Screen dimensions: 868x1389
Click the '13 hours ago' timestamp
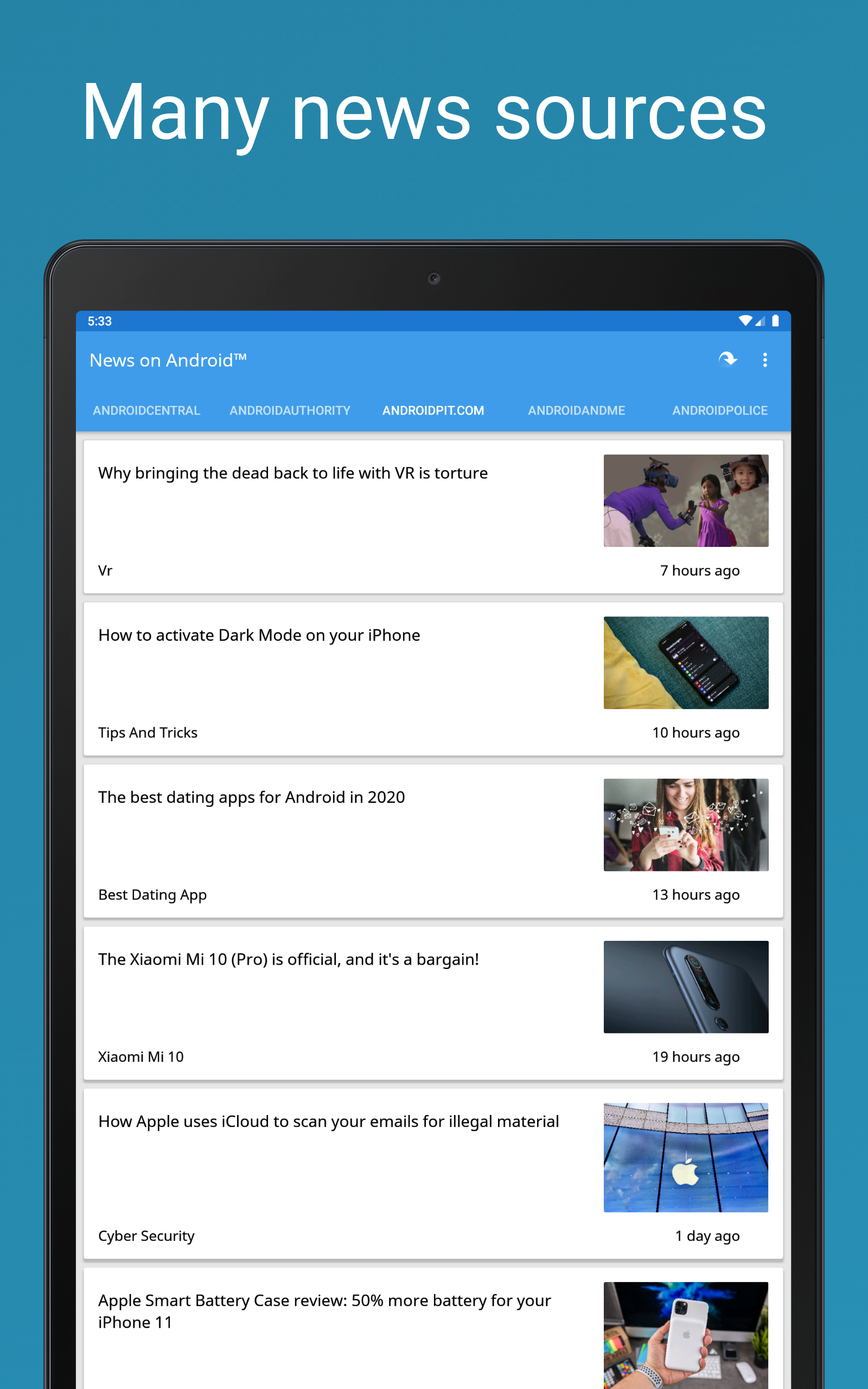coord(695,895)
